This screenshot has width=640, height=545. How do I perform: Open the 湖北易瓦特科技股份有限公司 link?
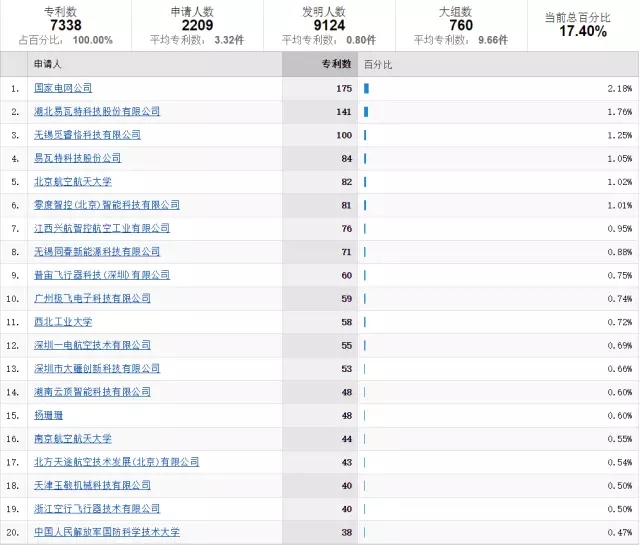coord(97,111)
